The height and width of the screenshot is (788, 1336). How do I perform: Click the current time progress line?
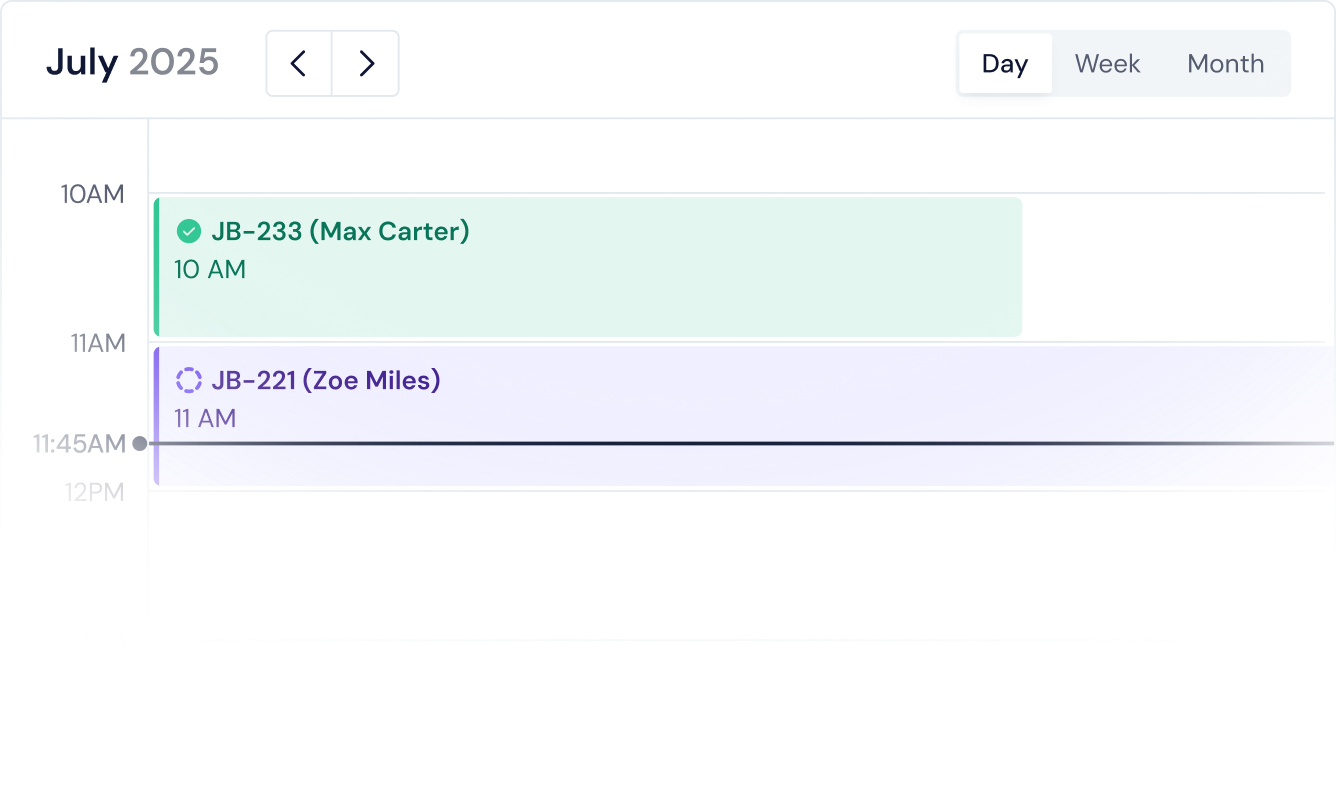(700, 441)
